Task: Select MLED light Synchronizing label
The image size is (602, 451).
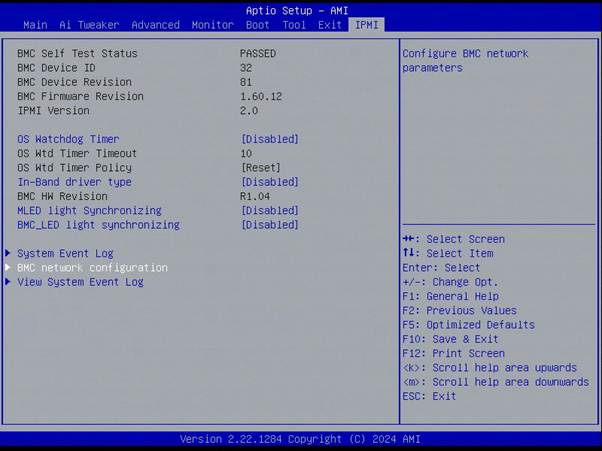Action: [89, 210]
